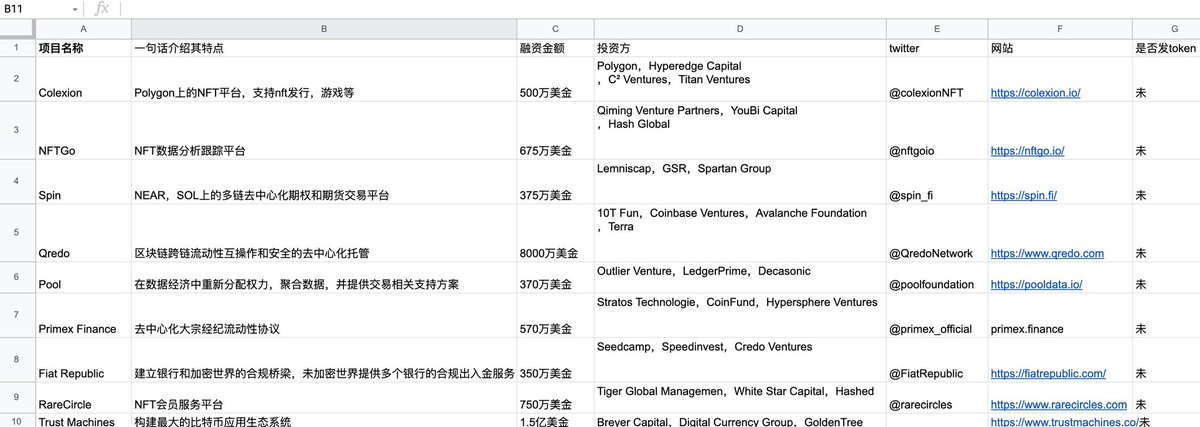This screenshot has width=1200, height=427.
Task: Select the Seedcamp, Speedinvest investors cell
Action: tap(739, 359)
